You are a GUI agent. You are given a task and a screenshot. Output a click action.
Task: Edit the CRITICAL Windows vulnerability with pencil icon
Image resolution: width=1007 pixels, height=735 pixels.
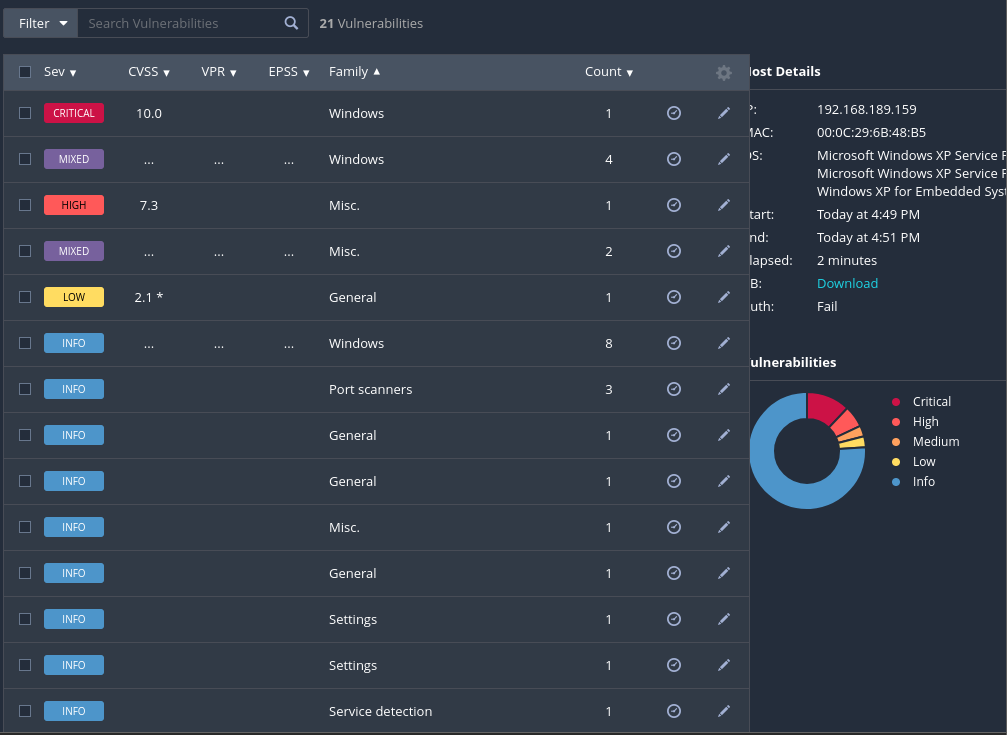click(724, 113)
